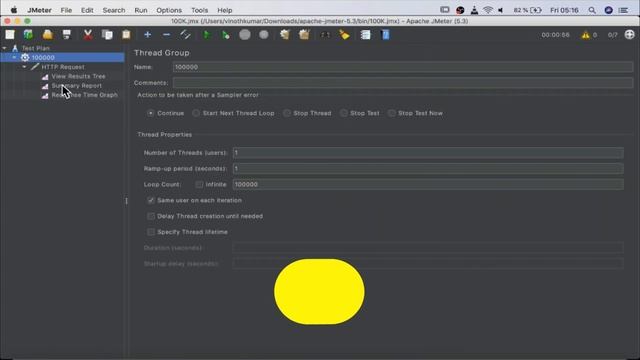This screenshot has width=640, height=360.
Task: Select Start Next Thread Loop option
Action: 196,113
